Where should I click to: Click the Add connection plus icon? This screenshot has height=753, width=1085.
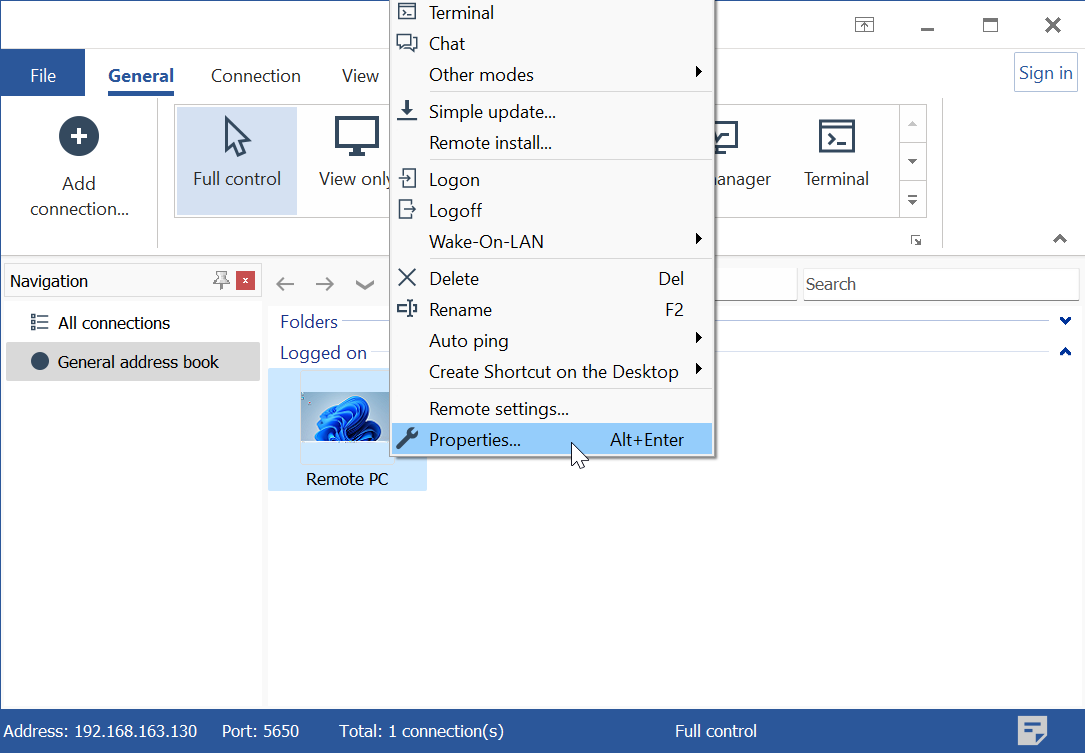[79, 136]
